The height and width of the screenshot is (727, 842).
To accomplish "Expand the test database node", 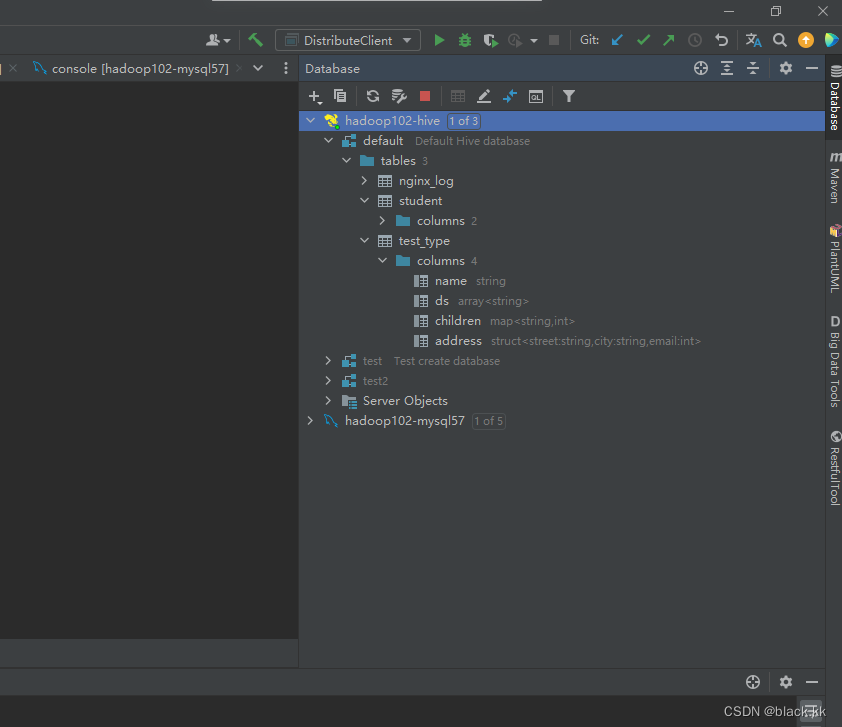I will (328, 361).
